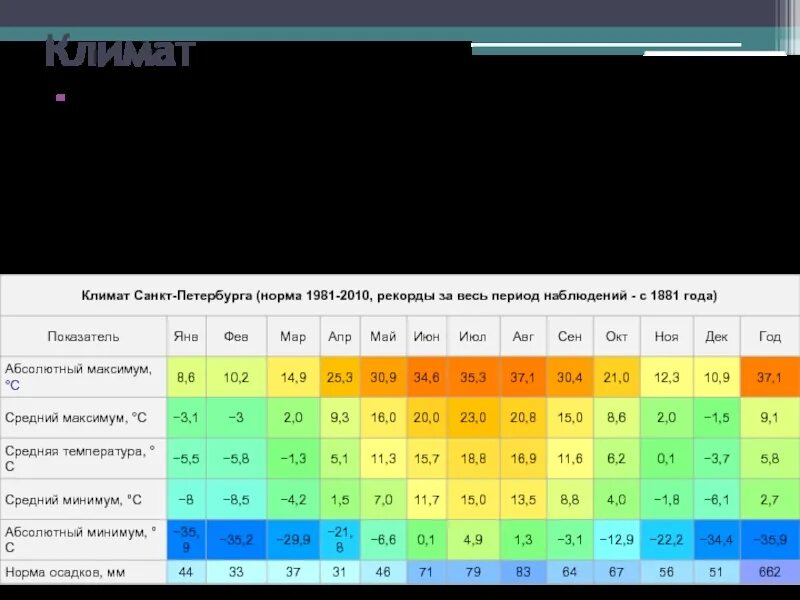This screenshot has width=800, height=600.
Task: Click the March average minimum "−4,2"
Action: click(293, 499)
